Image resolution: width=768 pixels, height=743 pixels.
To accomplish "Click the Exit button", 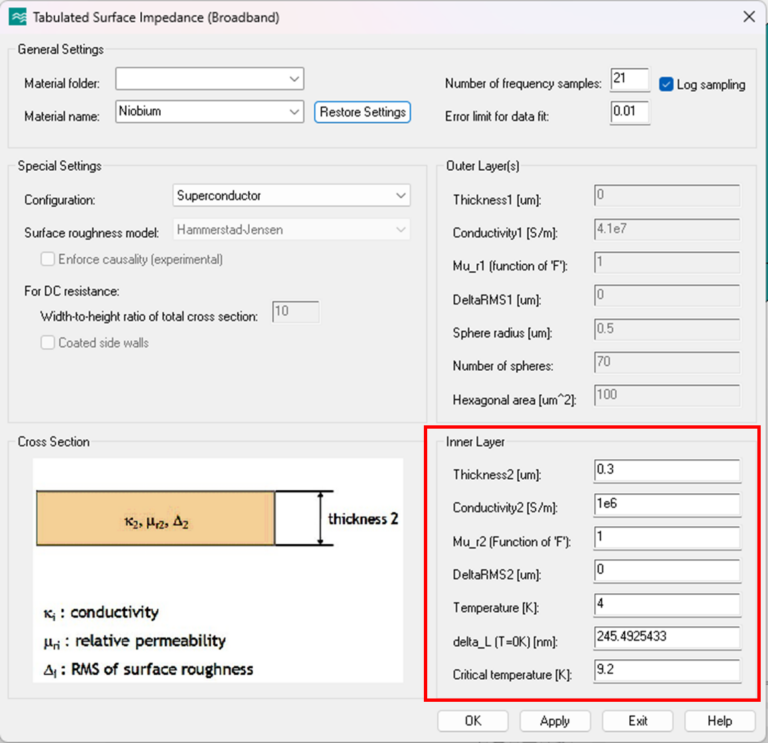I will (637, 721).
